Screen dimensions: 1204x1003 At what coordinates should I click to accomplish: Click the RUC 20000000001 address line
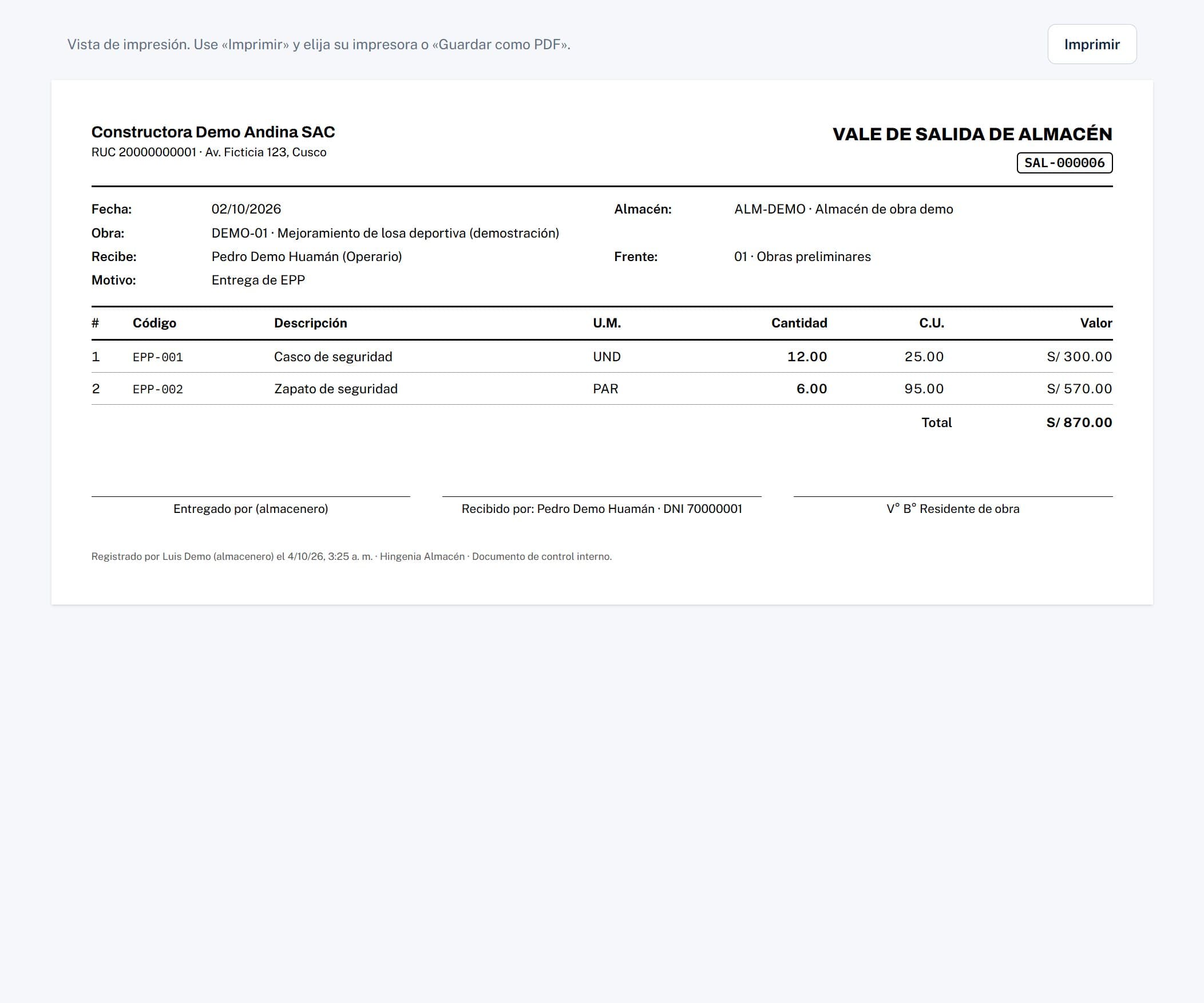click(x=209, y=152)
